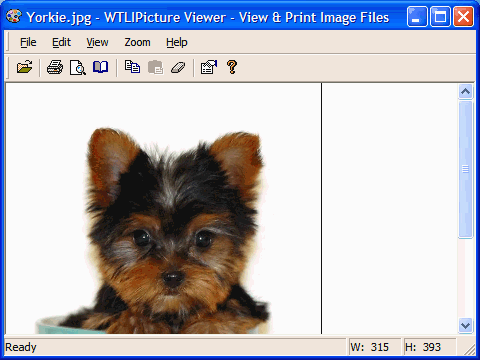Open an image file with the folder icon

(x=25, y=67)
